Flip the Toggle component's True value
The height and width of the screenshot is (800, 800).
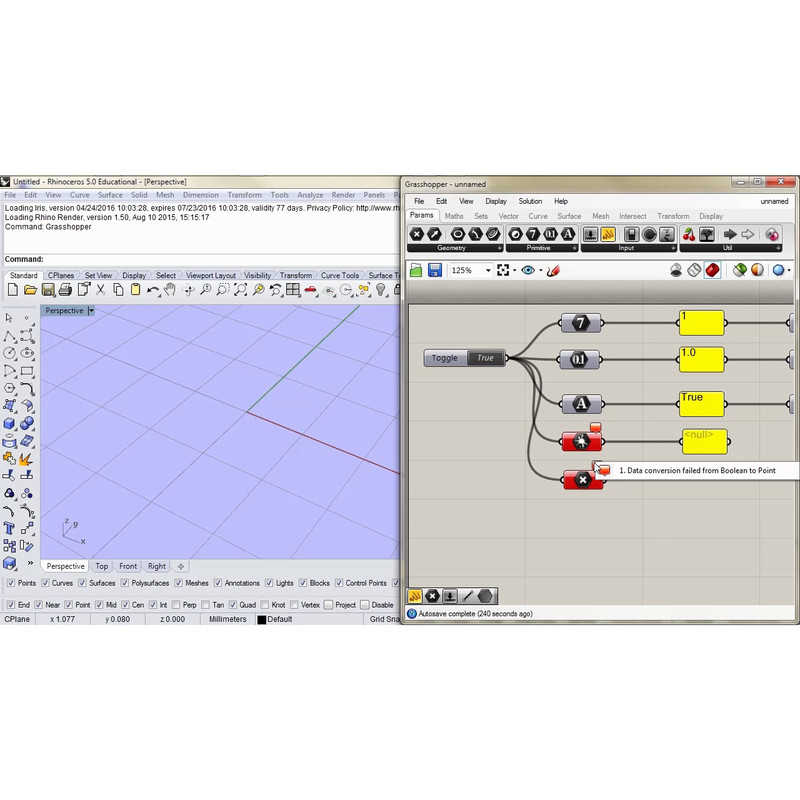click(x=485, y=358)
